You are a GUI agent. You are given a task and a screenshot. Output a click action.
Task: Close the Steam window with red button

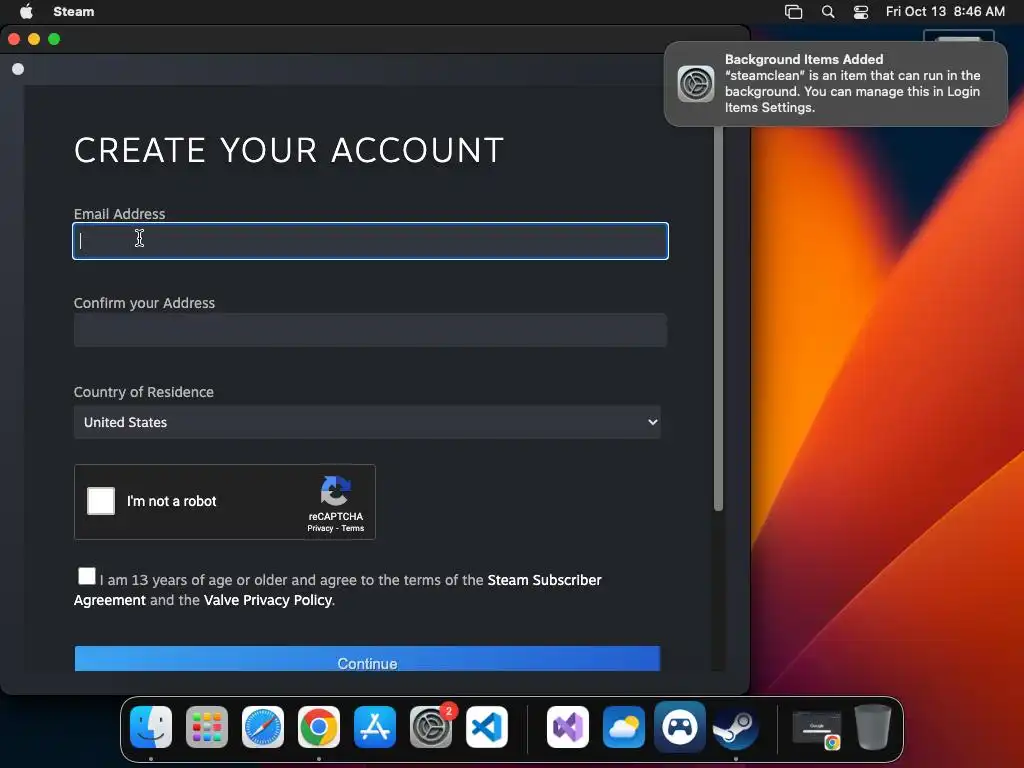[x=14, y=39]
